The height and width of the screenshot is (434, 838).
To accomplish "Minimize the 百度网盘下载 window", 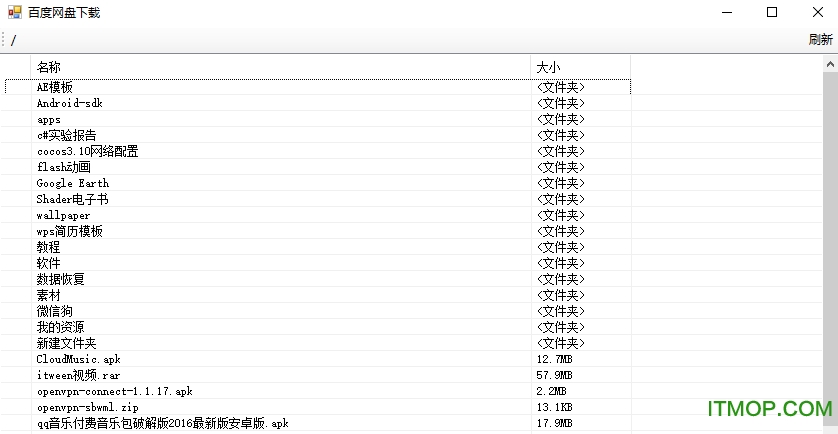I will pyautogui.click(x=726, y=12).
